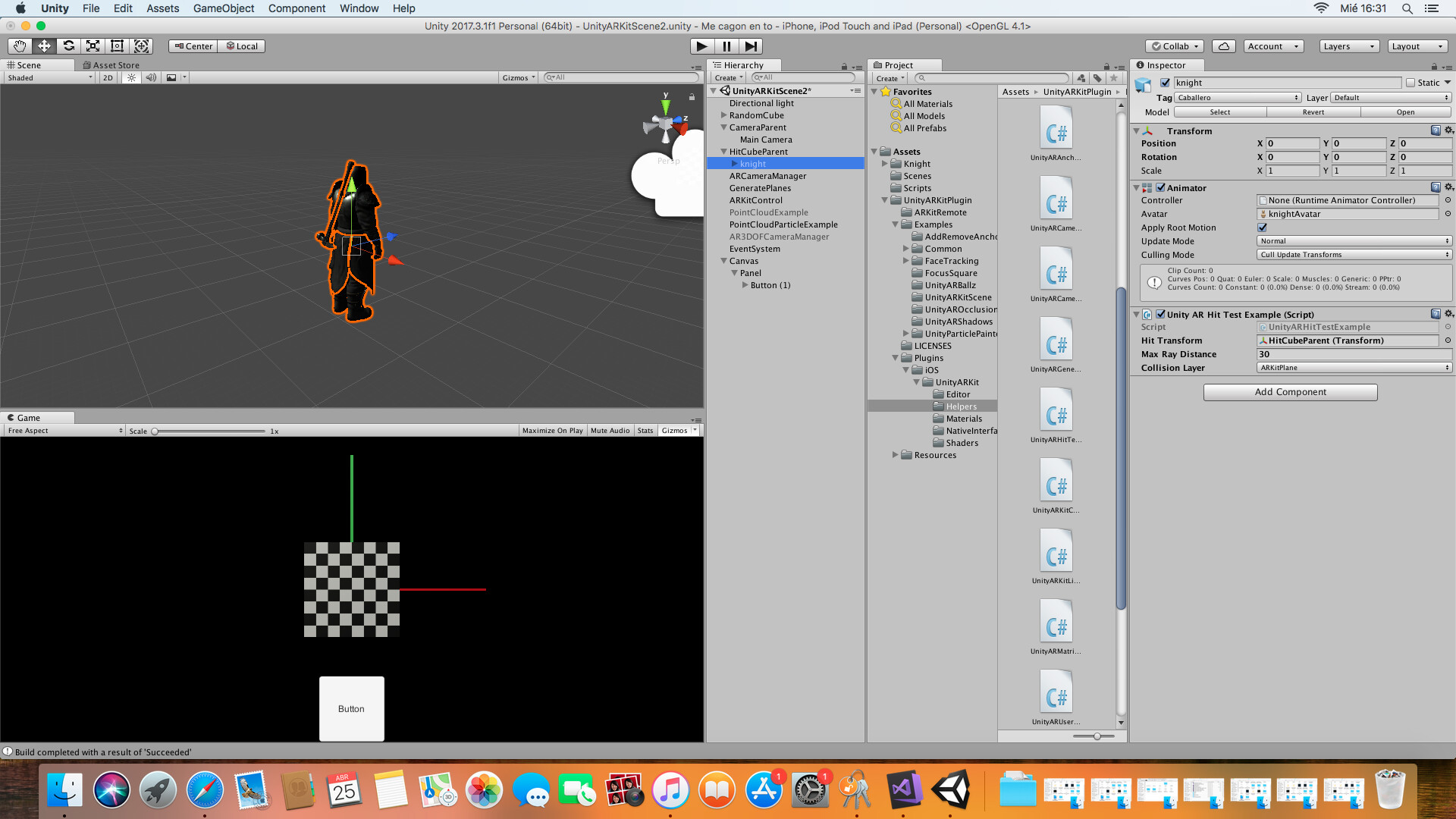Click the Max Ray Distance field
The image size is (1456, 819).
pos(1354,354)
